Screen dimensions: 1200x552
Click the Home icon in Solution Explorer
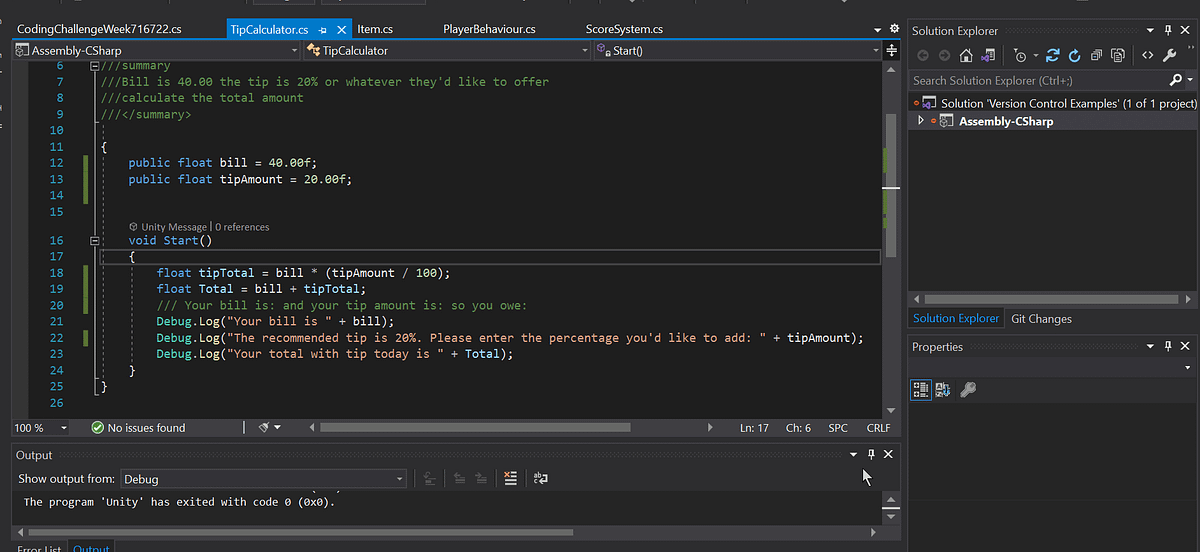pos(966,56)
